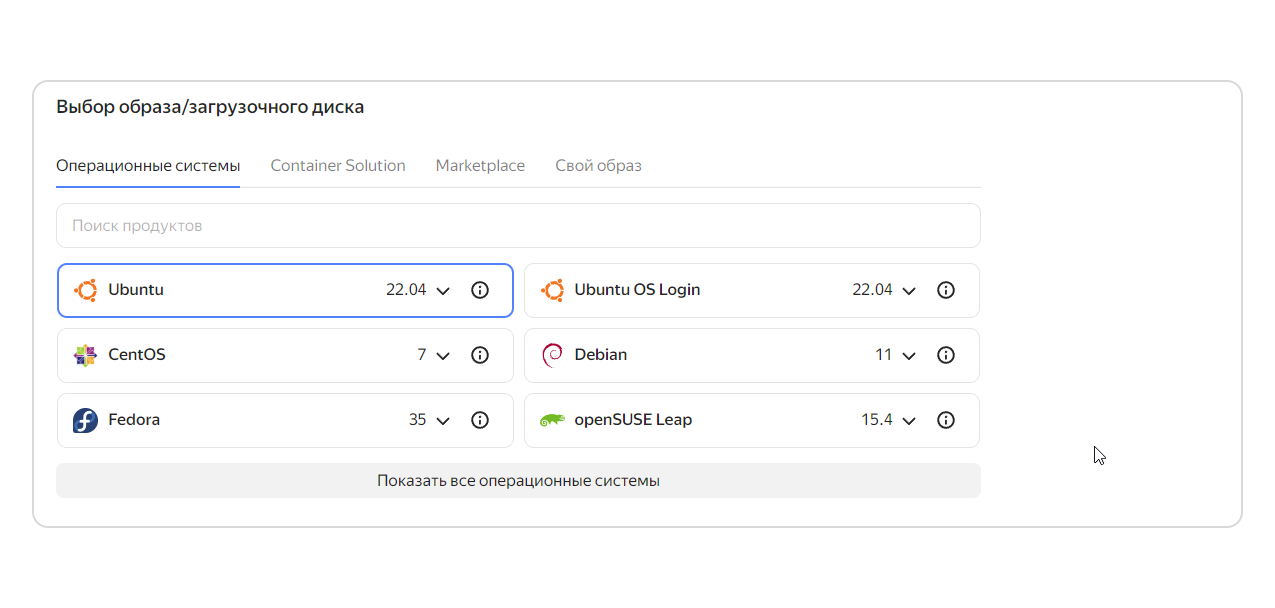This screenshot has height=608, width=1275.
Task: Switch to the Marketplace tab
Action: [x=480, y=166]
